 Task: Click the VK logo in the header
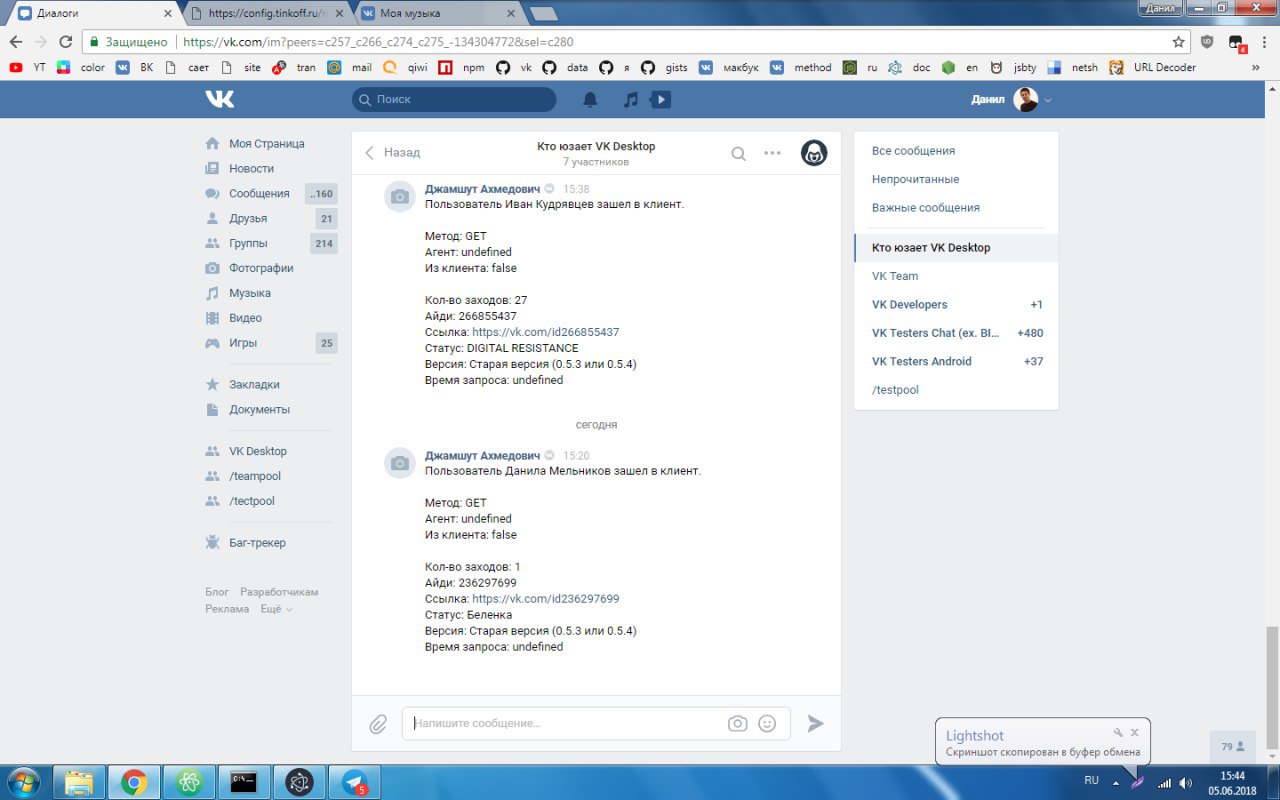[x=220, y=99]
